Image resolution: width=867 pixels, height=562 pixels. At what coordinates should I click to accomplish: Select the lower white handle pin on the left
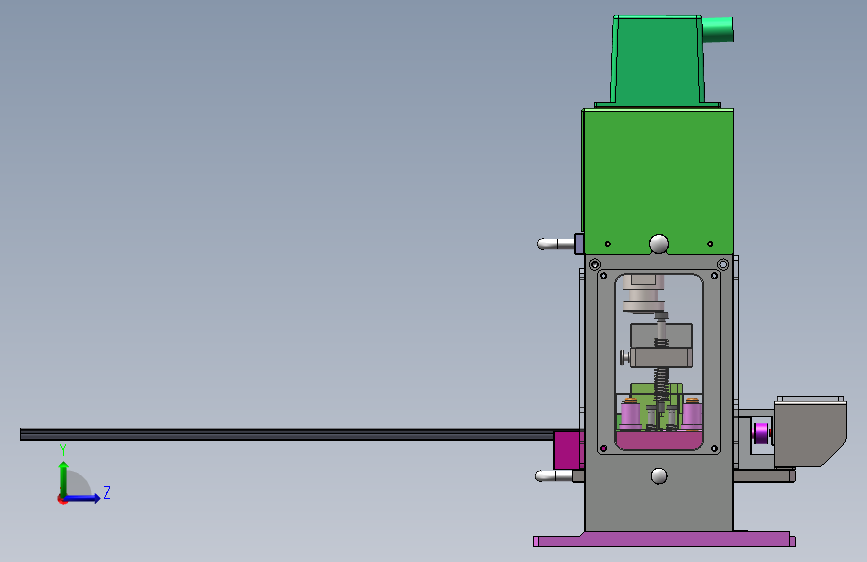pos(554,476)
